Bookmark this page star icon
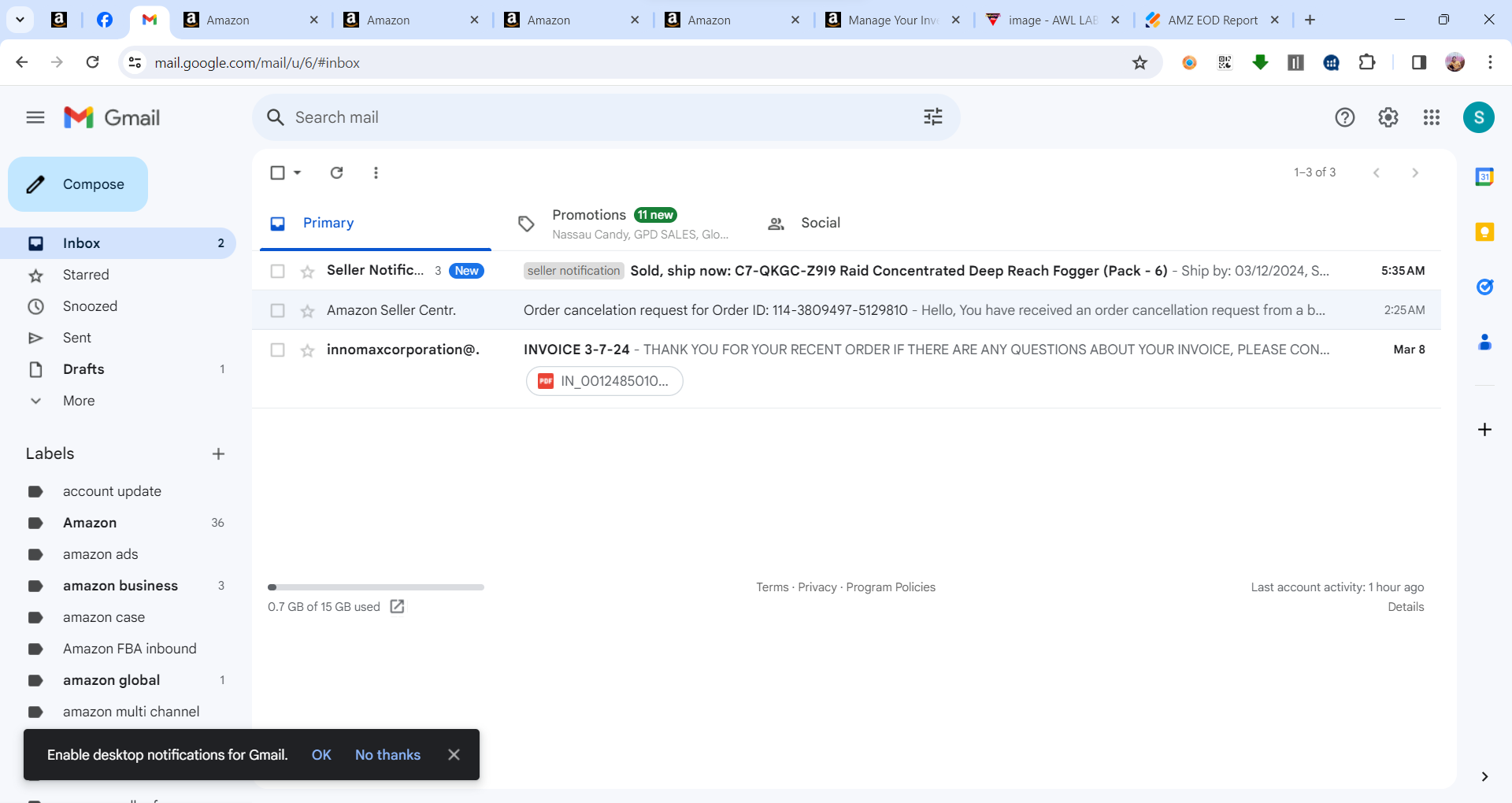This screenshot has height=803, width=1512. click(1140, 62)
